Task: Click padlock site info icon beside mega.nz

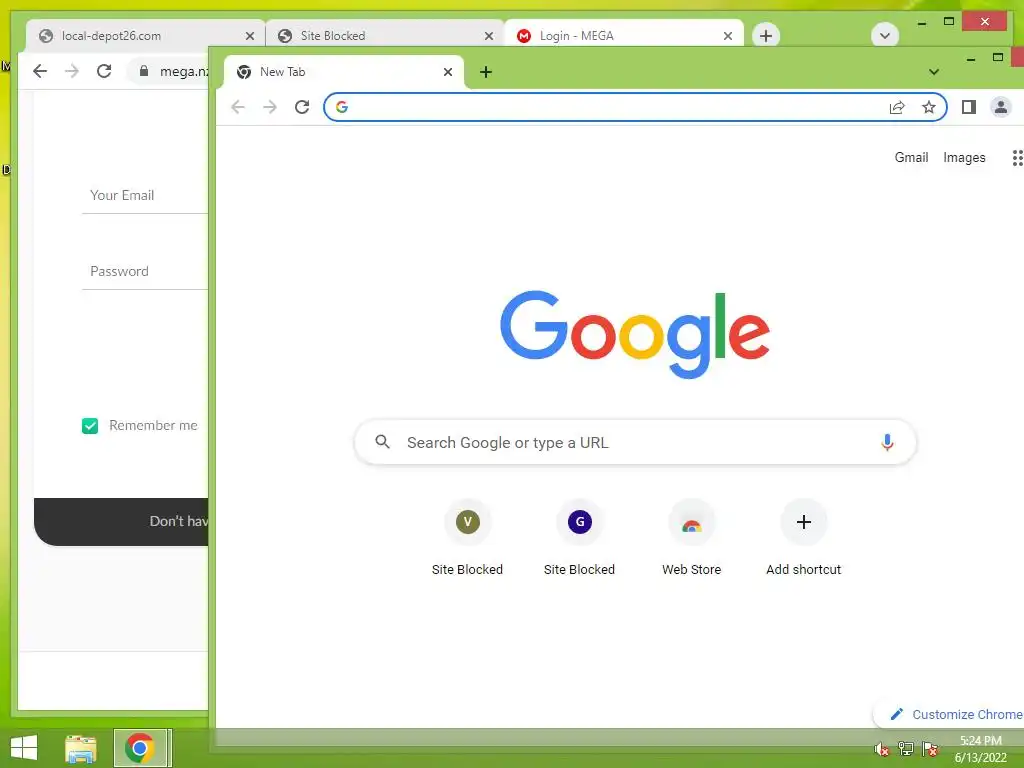Action: point(144,71)
